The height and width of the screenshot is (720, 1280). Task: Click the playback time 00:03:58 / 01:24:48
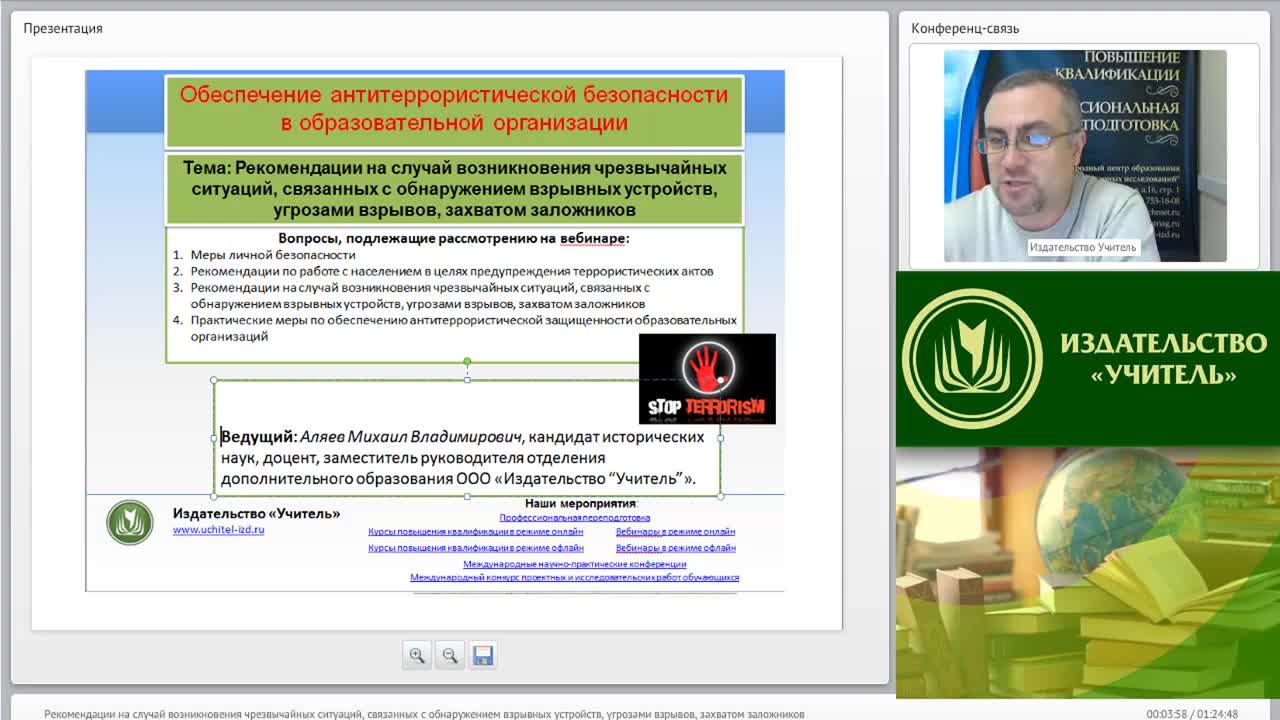click(x=1192, y=714)
